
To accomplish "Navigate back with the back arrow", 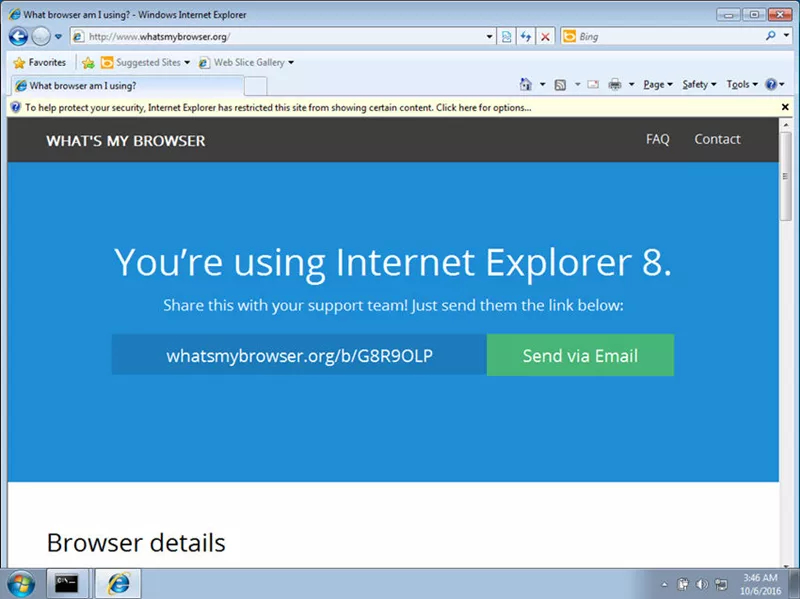I will (x=18, y=36).
